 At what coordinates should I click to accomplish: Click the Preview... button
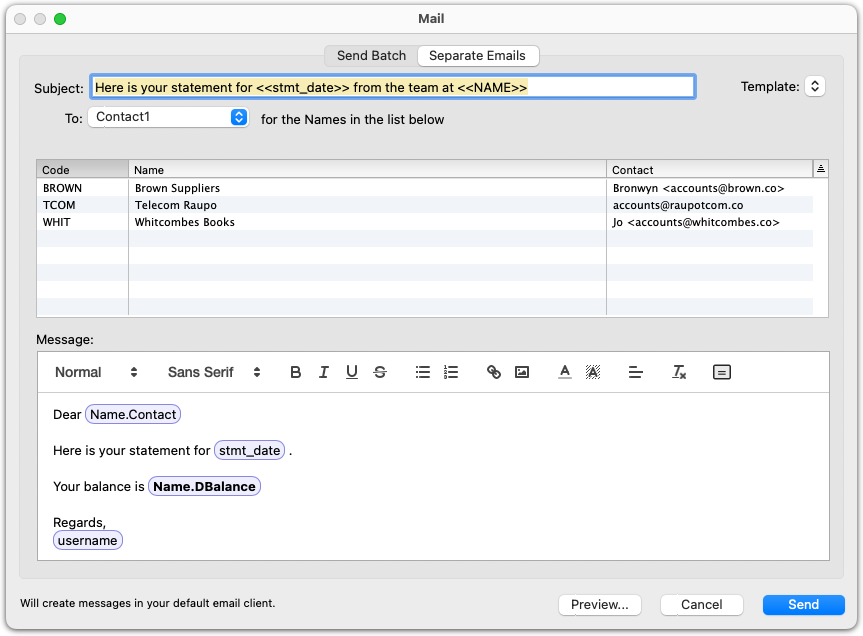[x=599, y=604]
